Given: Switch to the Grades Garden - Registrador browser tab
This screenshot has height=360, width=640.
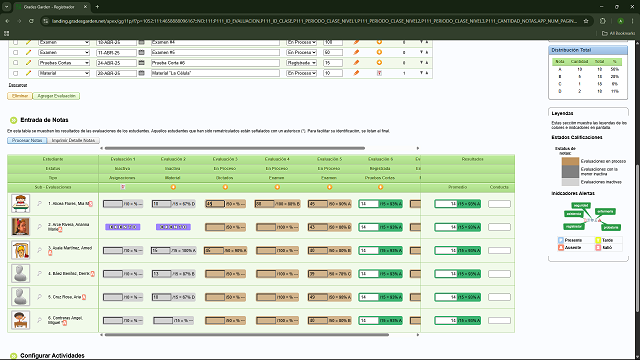Looking at the screenshot, I should [x=51, y=7].
